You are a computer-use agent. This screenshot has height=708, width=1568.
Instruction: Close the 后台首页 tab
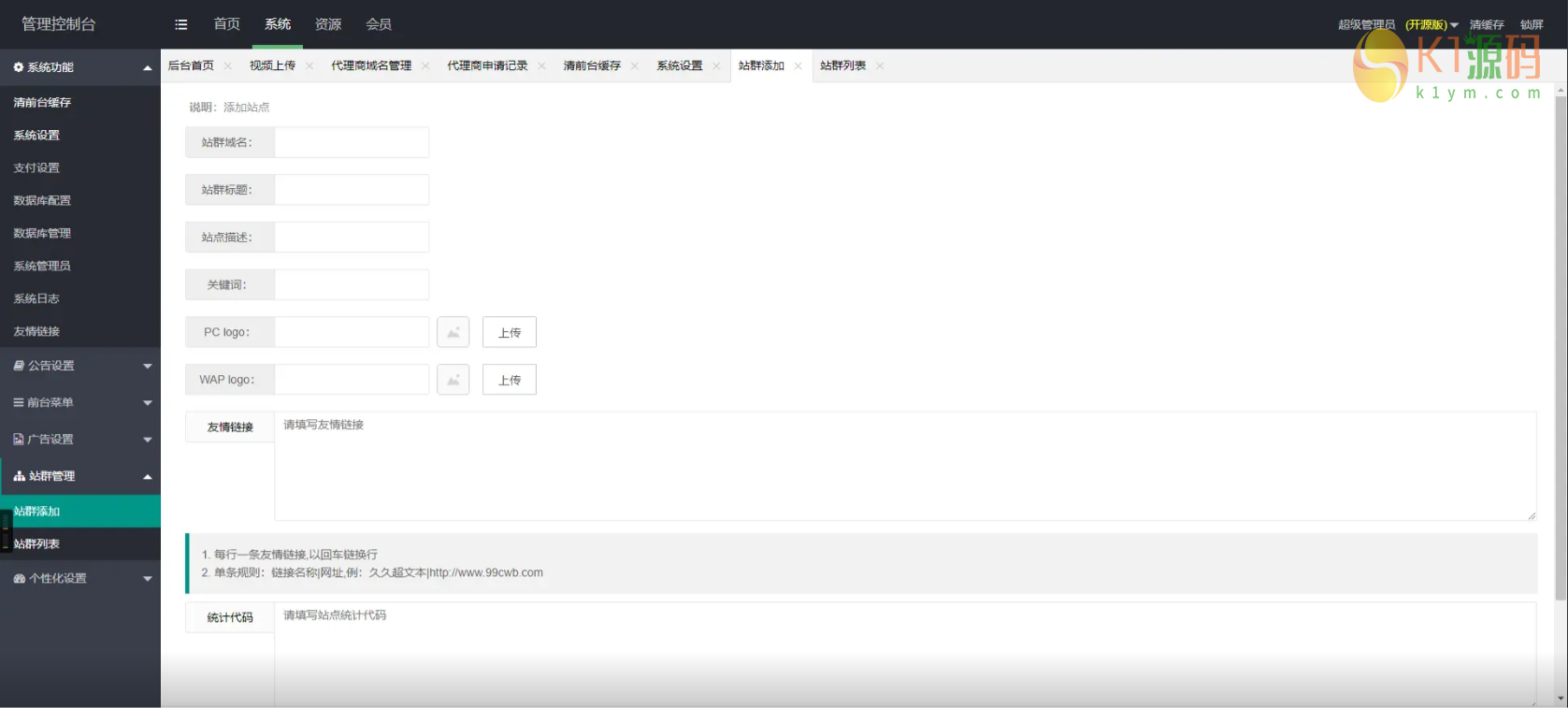coord(228,65)
